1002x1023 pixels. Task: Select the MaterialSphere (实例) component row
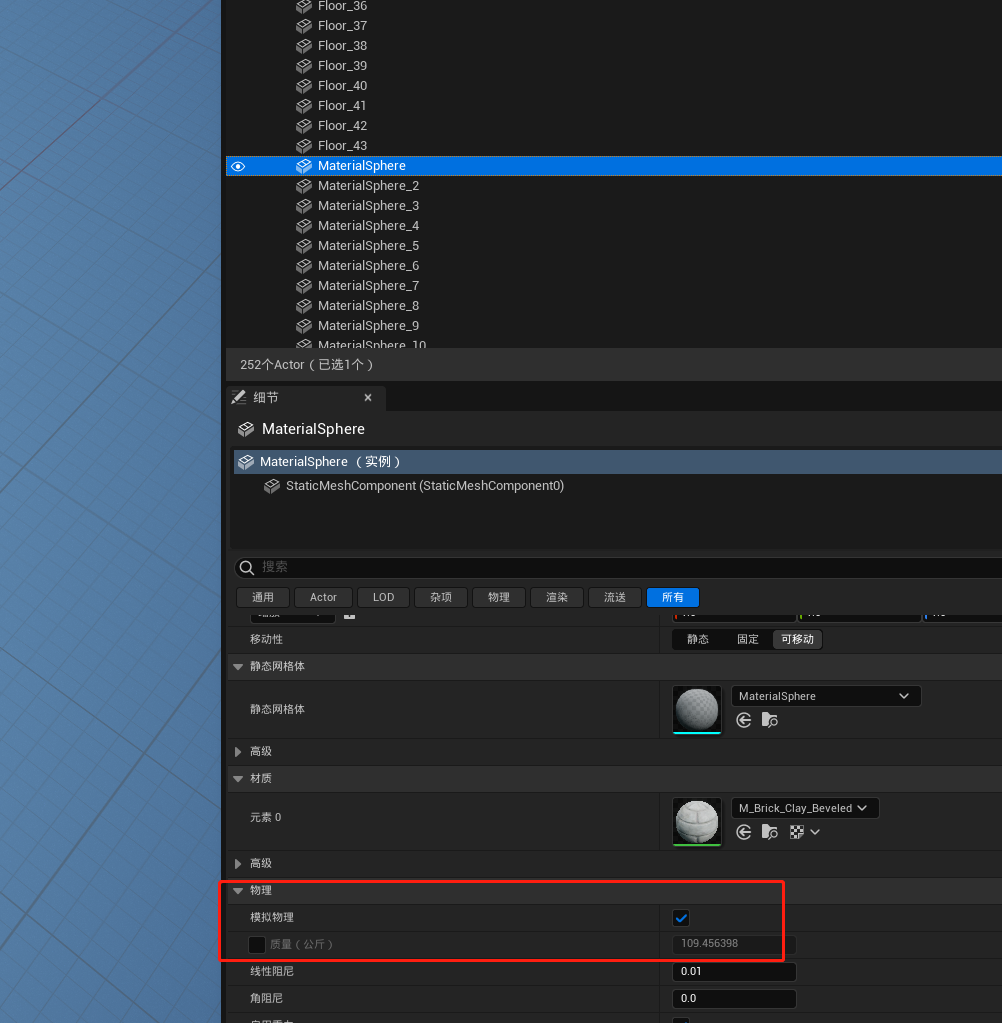point(618,462)
